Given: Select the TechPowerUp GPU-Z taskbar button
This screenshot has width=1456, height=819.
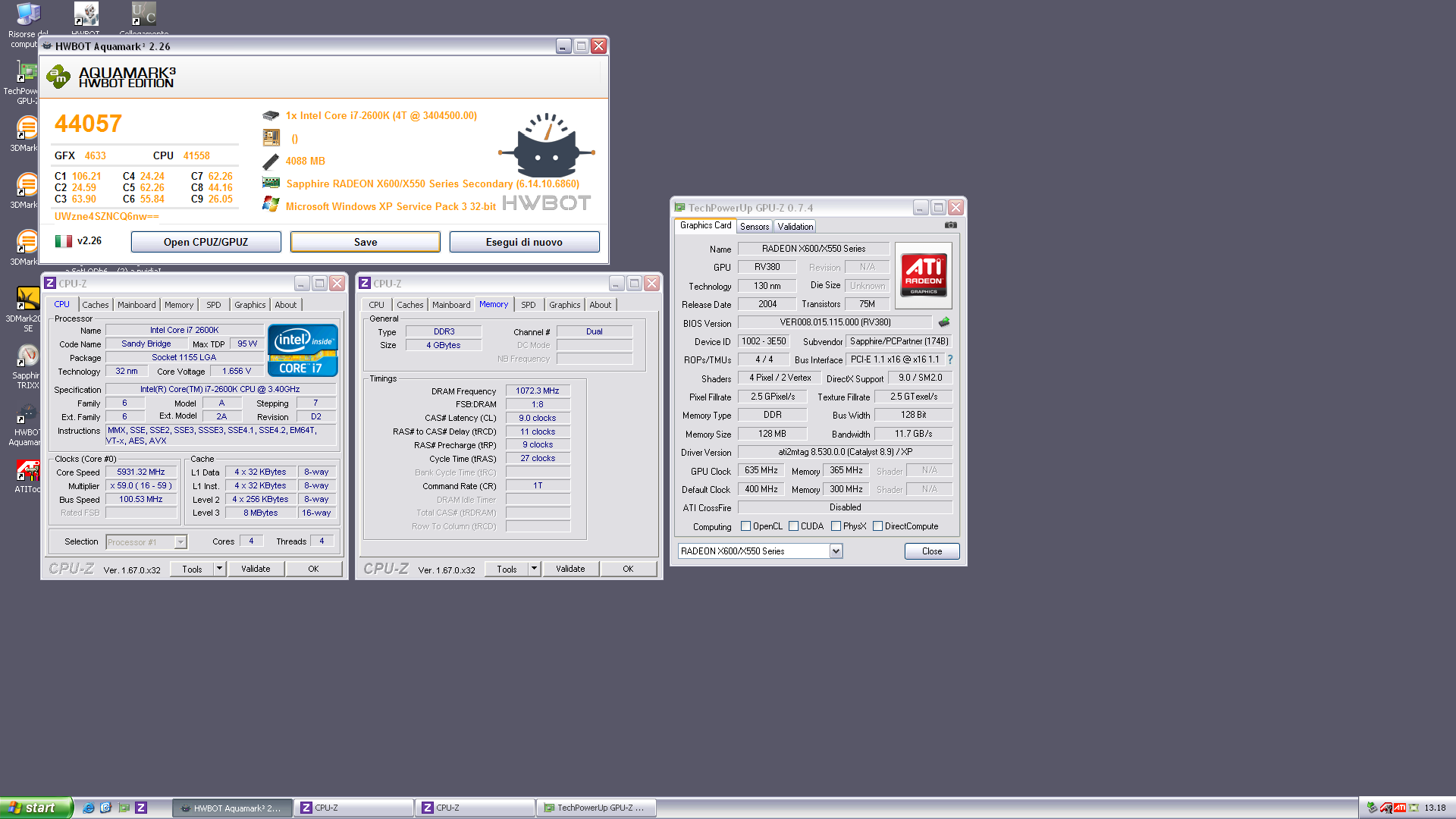Looking at the screenshot, I should click(x=596, y=808).
